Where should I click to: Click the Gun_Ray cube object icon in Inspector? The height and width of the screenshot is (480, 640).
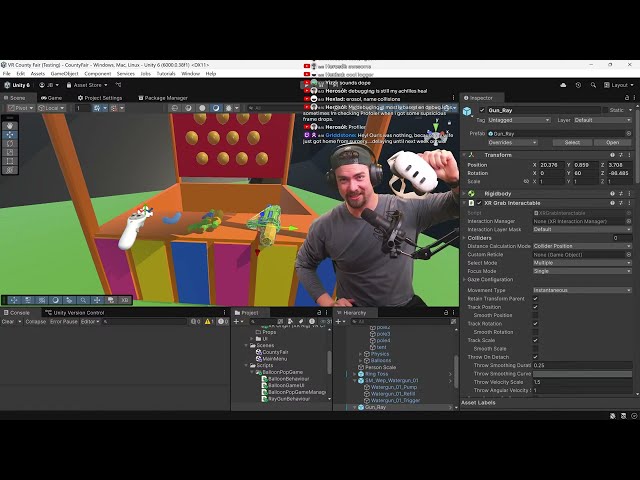point(467,111)
